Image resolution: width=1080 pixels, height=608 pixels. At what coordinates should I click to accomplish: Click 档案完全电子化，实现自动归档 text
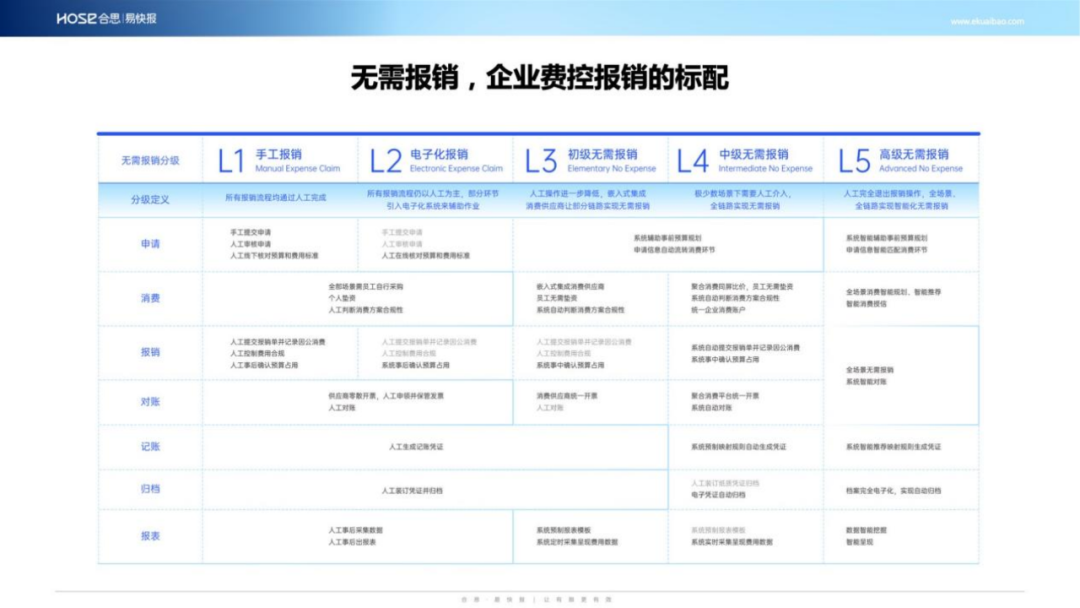point(893,491)
